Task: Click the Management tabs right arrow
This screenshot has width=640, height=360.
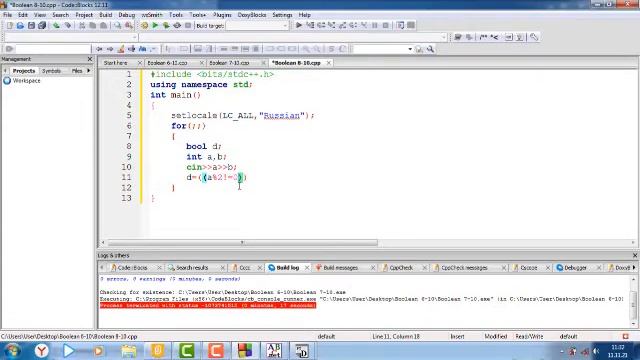Action: point(89,71)
